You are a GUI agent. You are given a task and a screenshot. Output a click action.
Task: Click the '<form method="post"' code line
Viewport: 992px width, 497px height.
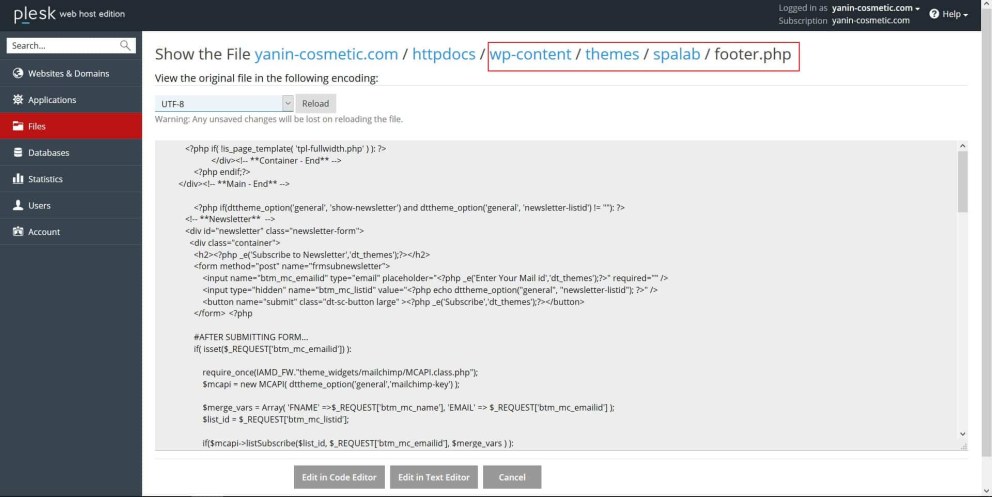pos(292,266)
